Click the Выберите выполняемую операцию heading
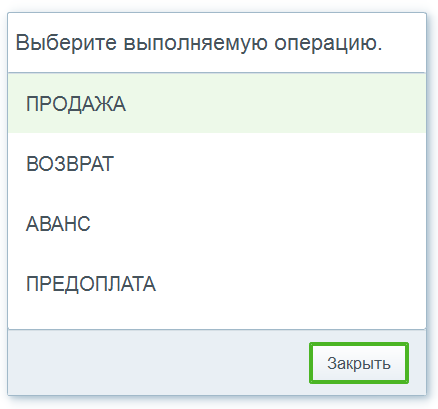Screen dimensions: 438x409 click(199, 43)
